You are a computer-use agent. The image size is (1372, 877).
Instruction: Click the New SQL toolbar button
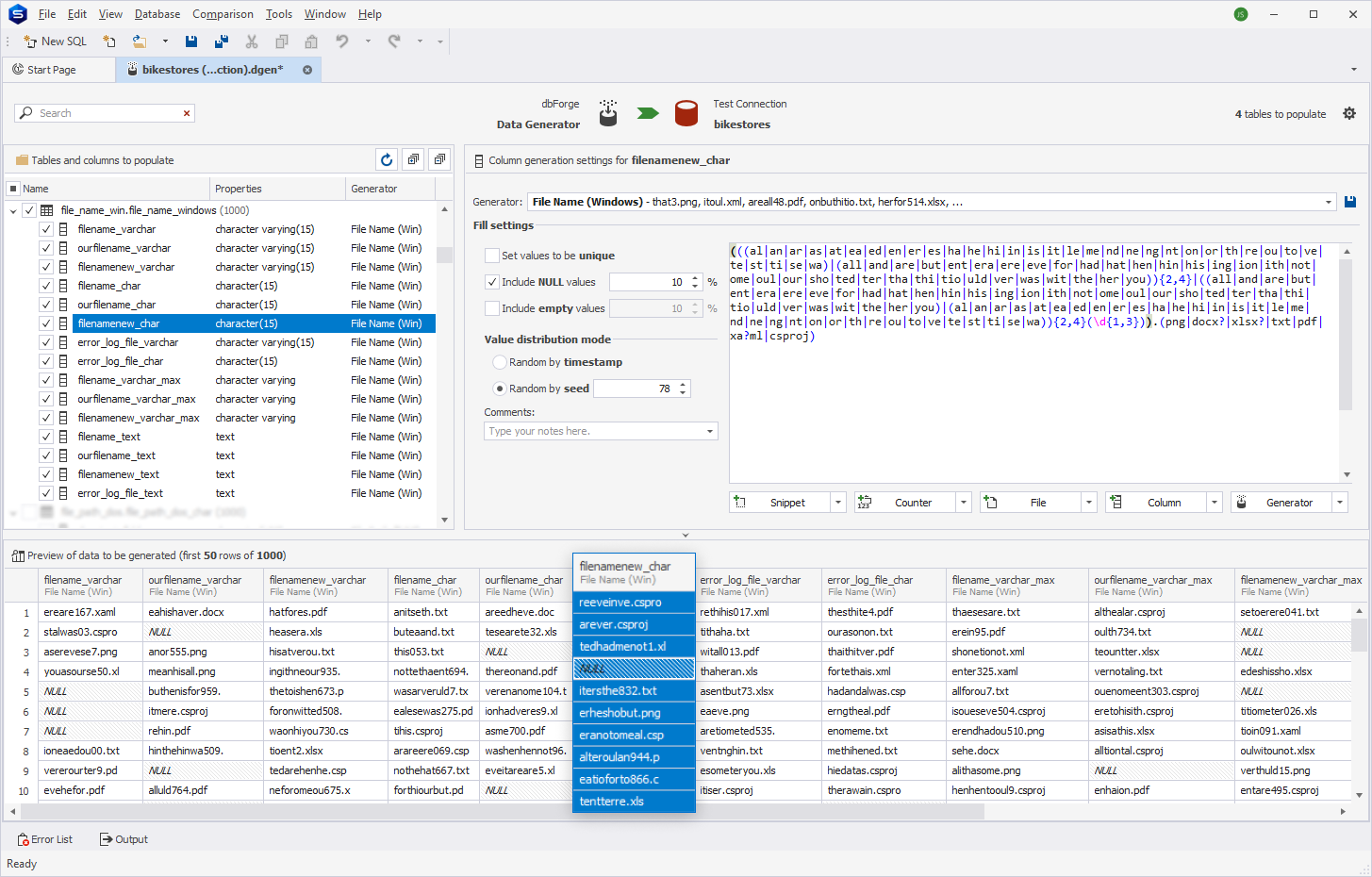tap(55, 41)
